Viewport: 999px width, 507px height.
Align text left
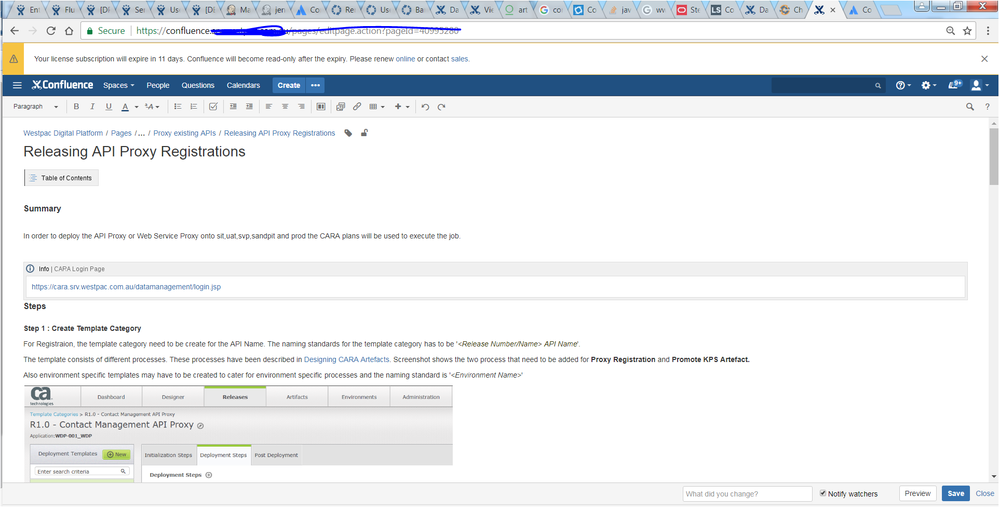tap(269, 107)
